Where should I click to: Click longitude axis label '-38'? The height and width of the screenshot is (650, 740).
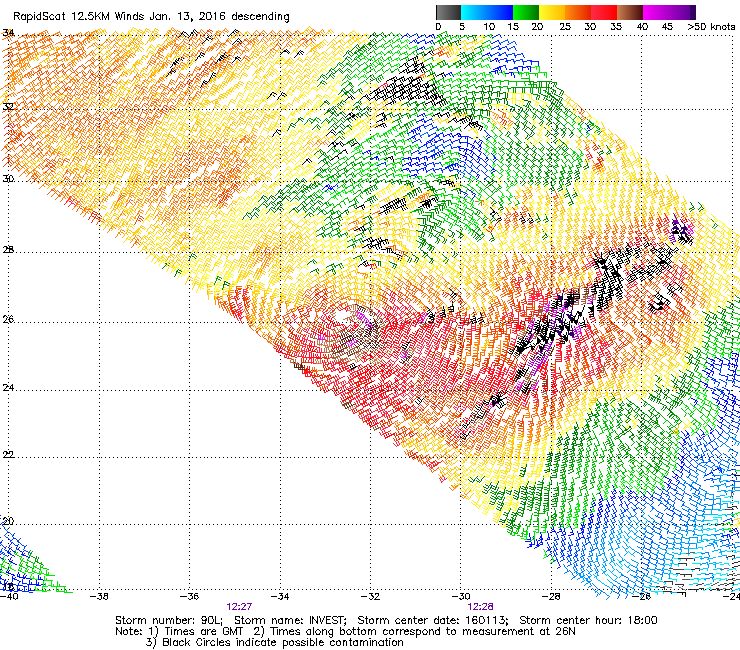pos(99,597)
